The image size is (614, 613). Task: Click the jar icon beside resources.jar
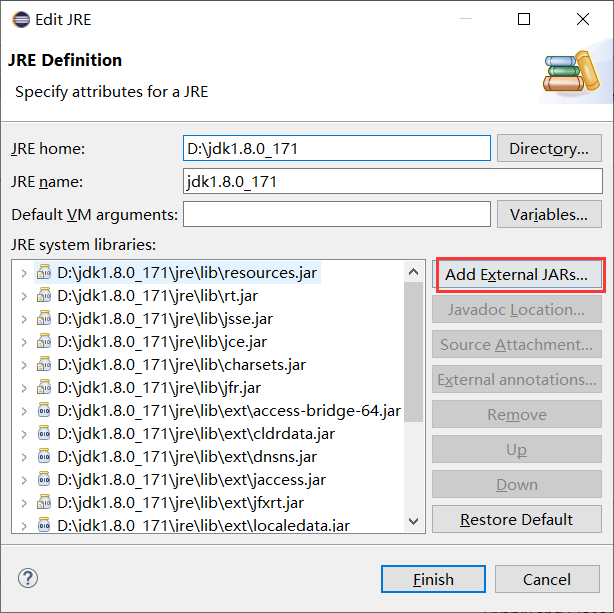[x=44, y=272]
